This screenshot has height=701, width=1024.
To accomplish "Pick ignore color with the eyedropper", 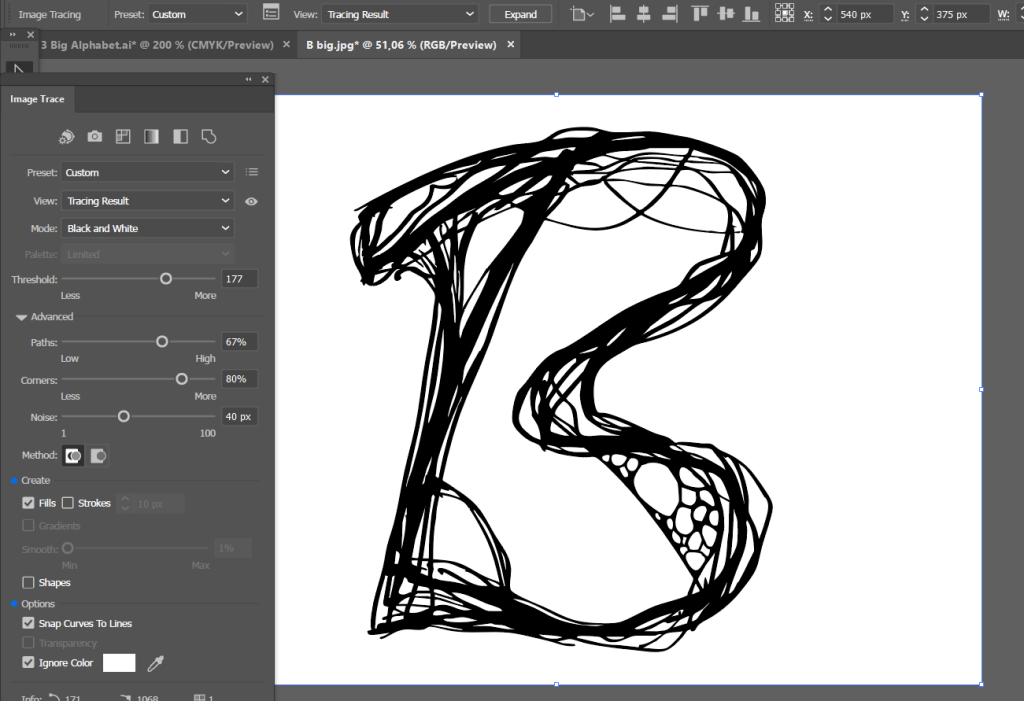I will point(155,663).
